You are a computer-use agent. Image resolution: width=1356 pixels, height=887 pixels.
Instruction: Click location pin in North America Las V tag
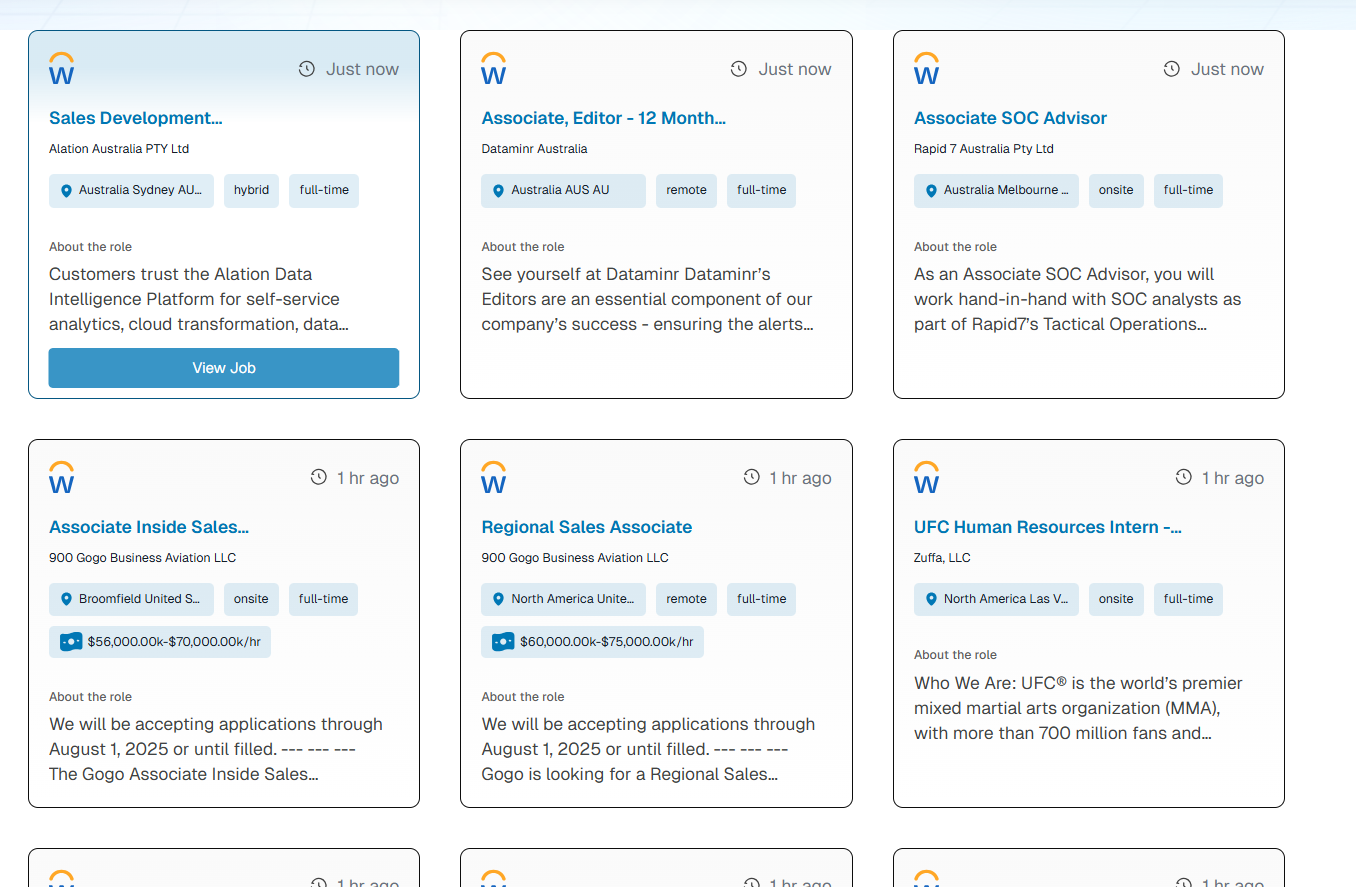coord(931,599)
